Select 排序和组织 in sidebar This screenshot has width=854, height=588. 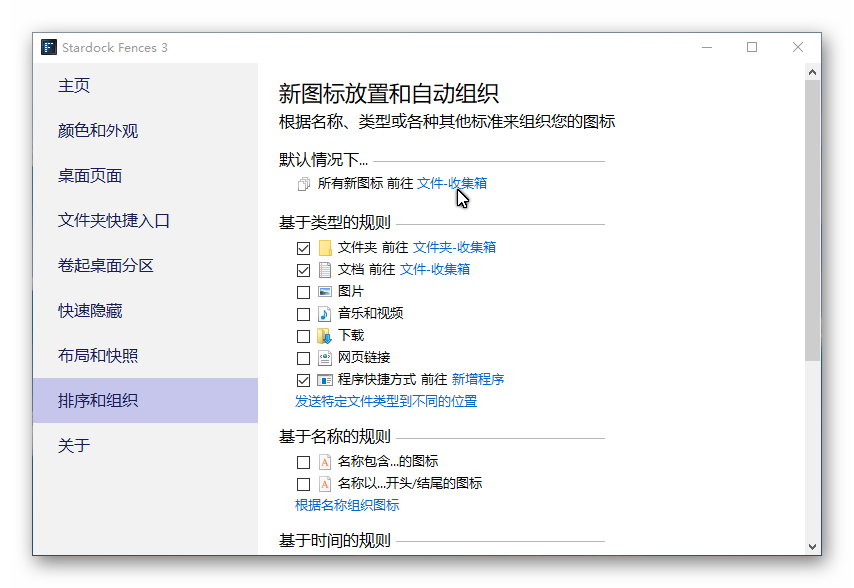click(x=145, y=400)
